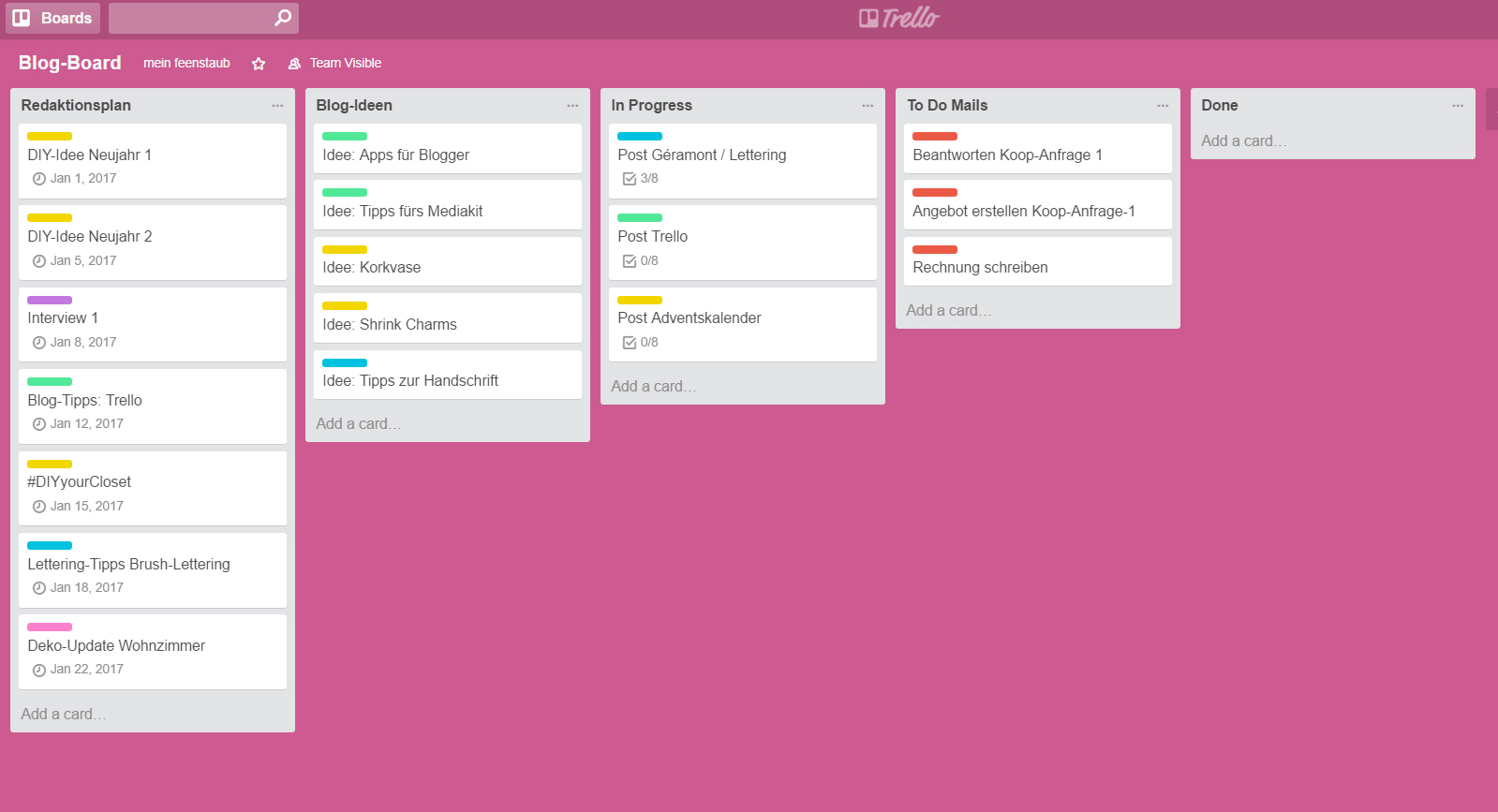This screenshot has width=1498, height=812.
Task: Click the Team Visible people icon
Action: click(294, 64)
